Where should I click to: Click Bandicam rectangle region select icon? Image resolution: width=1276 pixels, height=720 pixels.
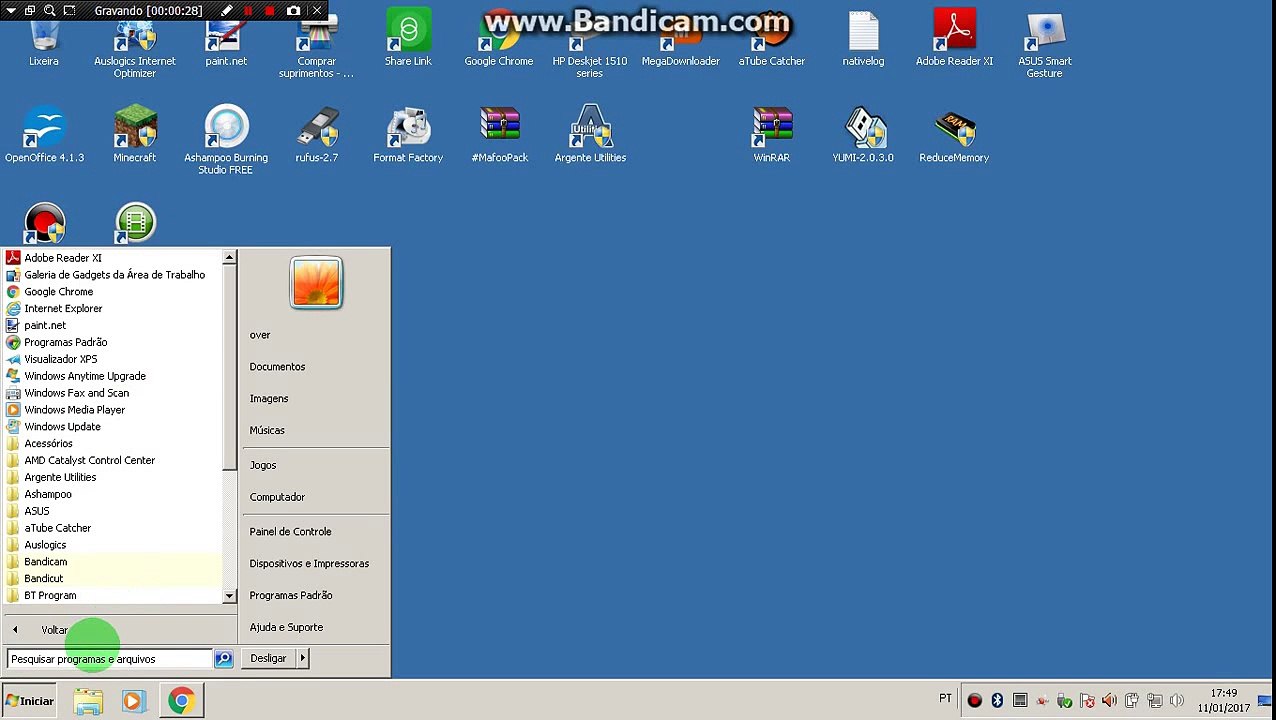pos(69,11)
